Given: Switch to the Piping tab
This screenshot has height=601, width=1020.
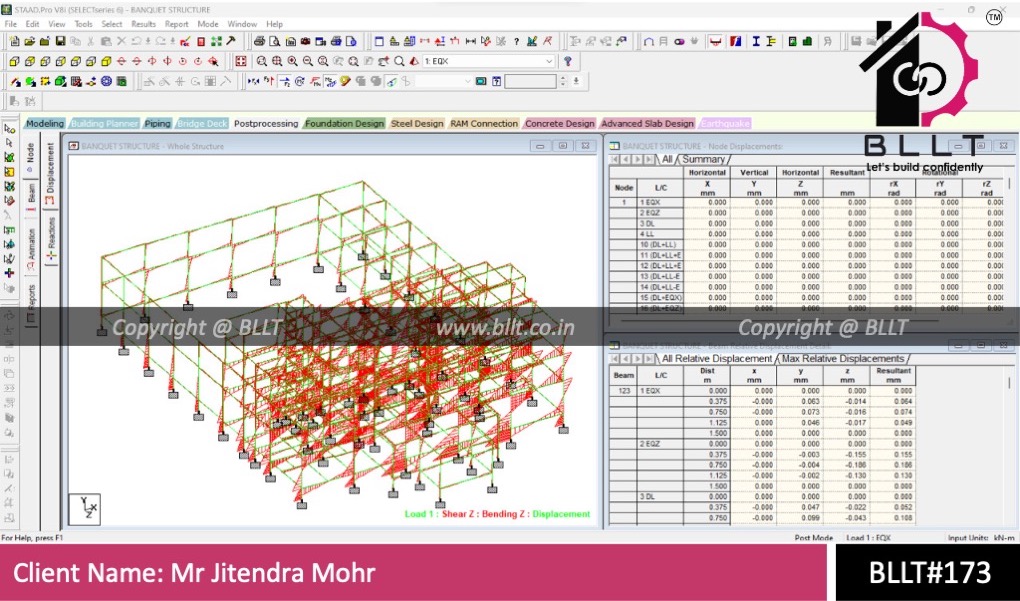Looking at the screenshot, I should [157, 124].
